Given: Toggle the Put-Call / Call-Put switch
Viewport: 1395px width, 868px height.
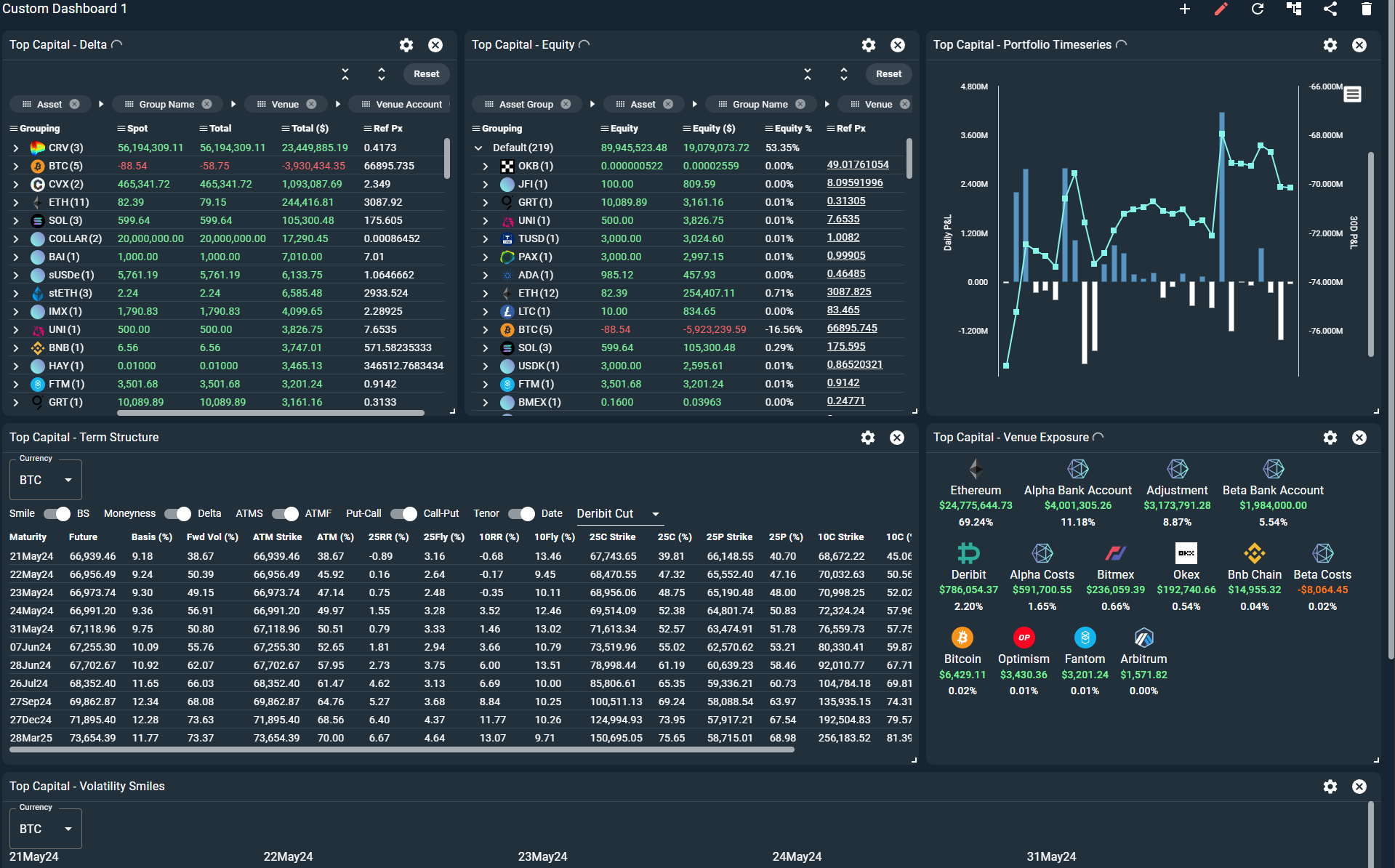Looking at the screenshot, I should (x=403, y=514).
